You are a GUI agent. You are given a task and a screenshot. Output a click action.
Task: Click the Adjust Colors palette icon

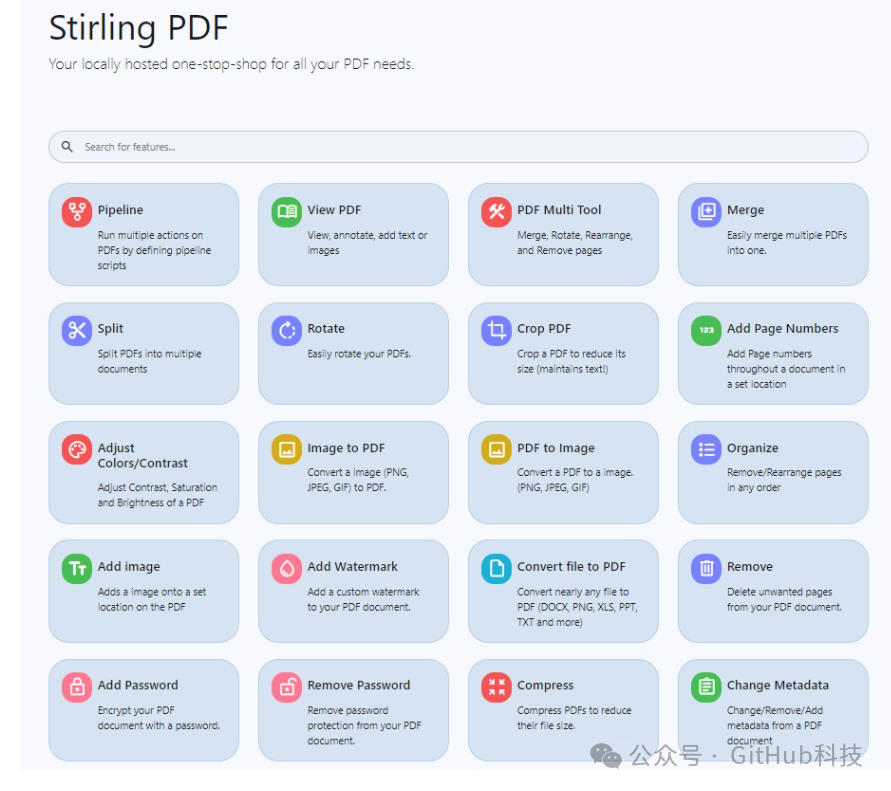click(77, 449)
